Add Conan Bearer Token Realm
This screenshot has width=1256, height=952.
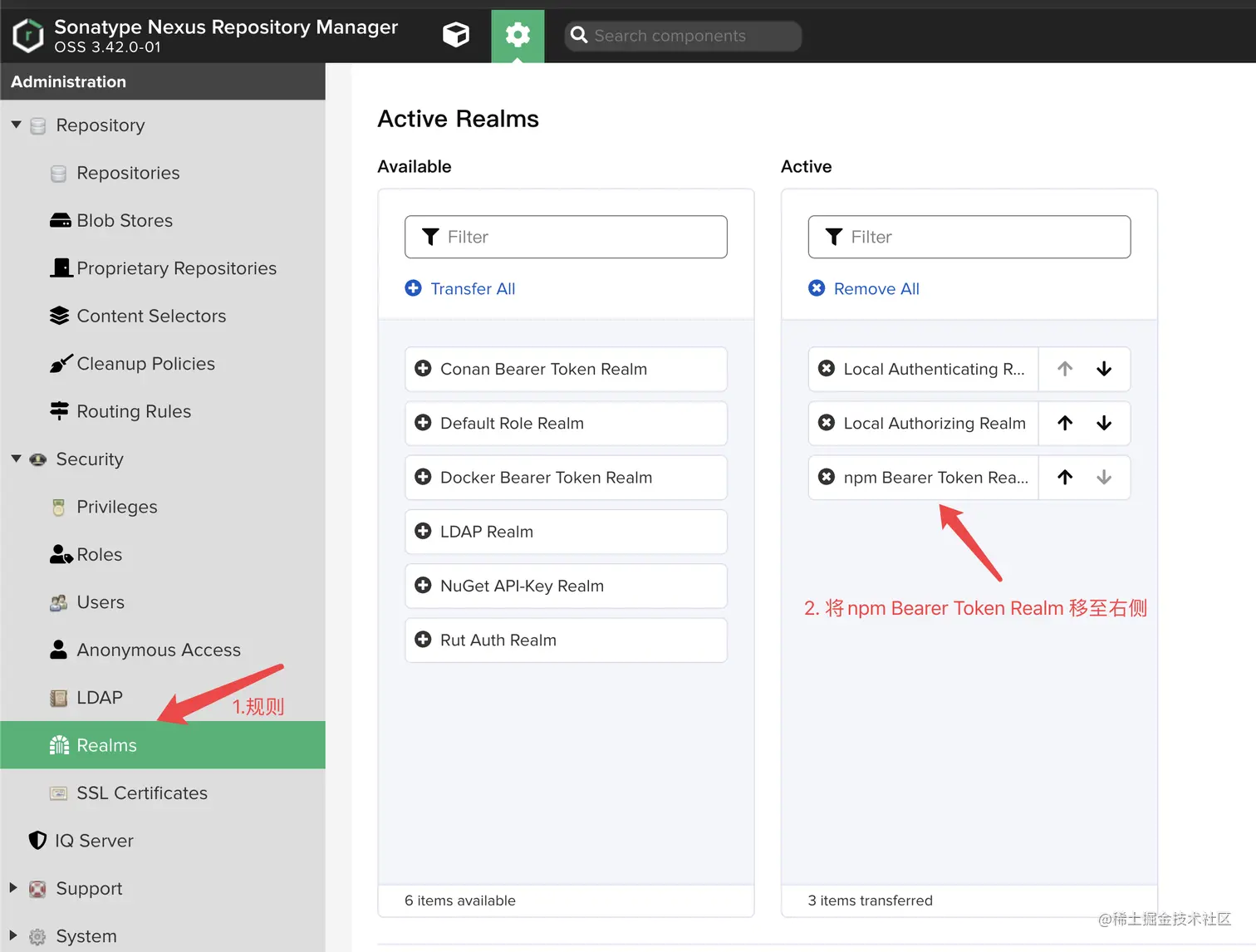tap(566, 369)
